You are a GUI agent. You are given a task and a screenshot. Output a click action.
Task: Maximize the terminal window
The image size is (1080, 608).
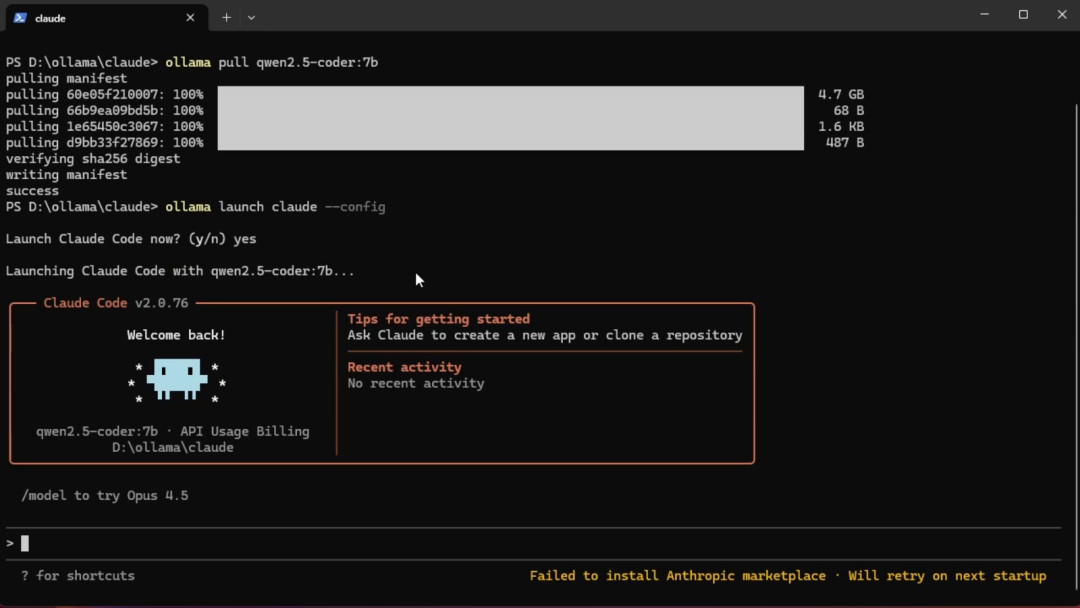(x=1023, y=14)
